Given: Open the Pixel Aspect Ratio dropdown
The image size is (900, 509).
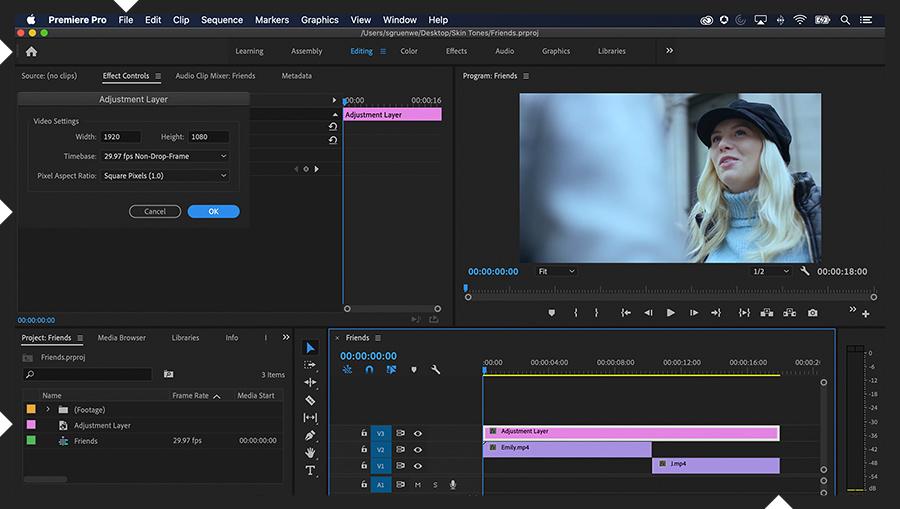Looking at the screenshot, I should click(165, 176).
